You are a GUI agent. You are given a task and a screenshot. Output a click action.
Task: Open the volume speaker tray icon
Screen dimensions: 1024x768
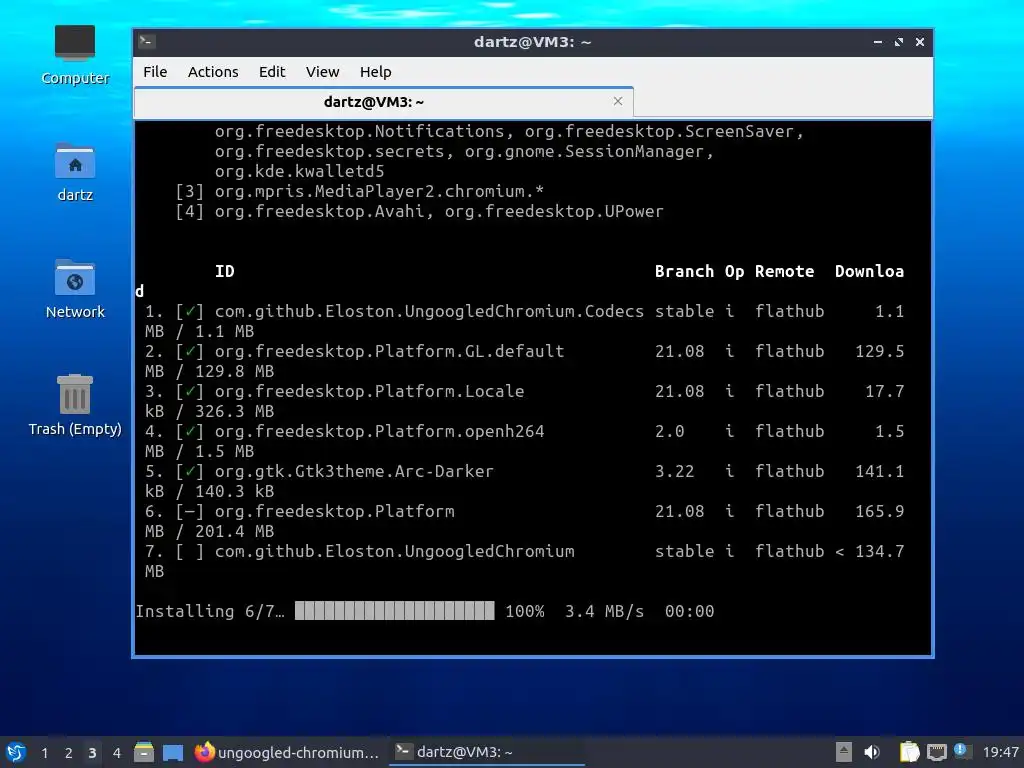872,752
